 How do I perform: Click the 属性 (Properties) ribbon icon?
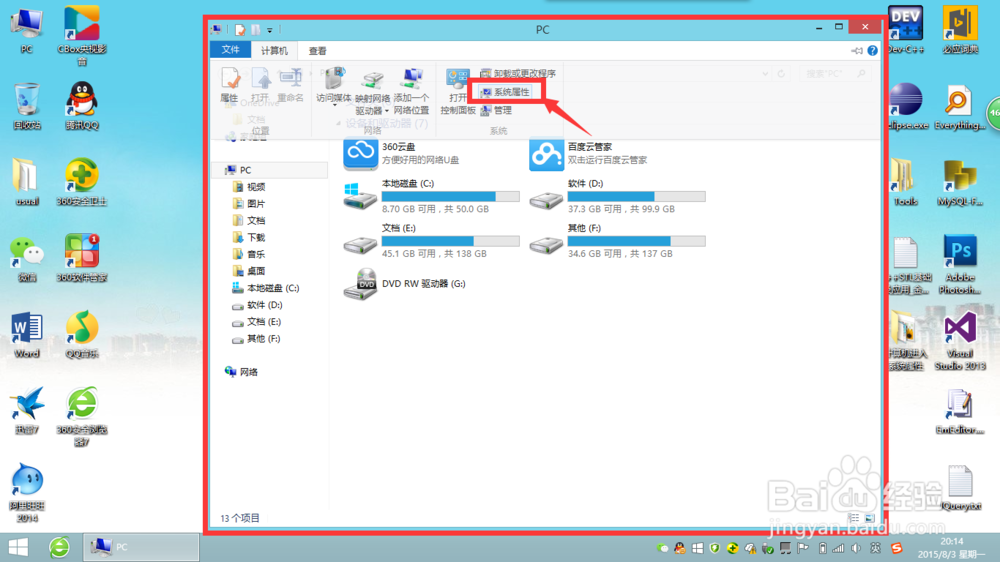[230, 85]
